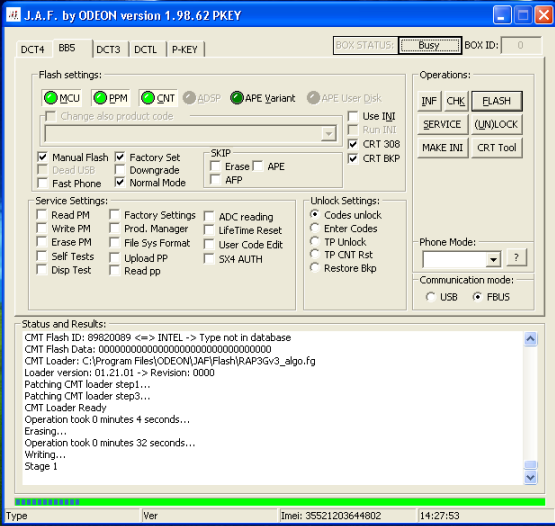555x526 pixels.
Task: Click the (UN)LOCK button
Action: tap(496, 124)
